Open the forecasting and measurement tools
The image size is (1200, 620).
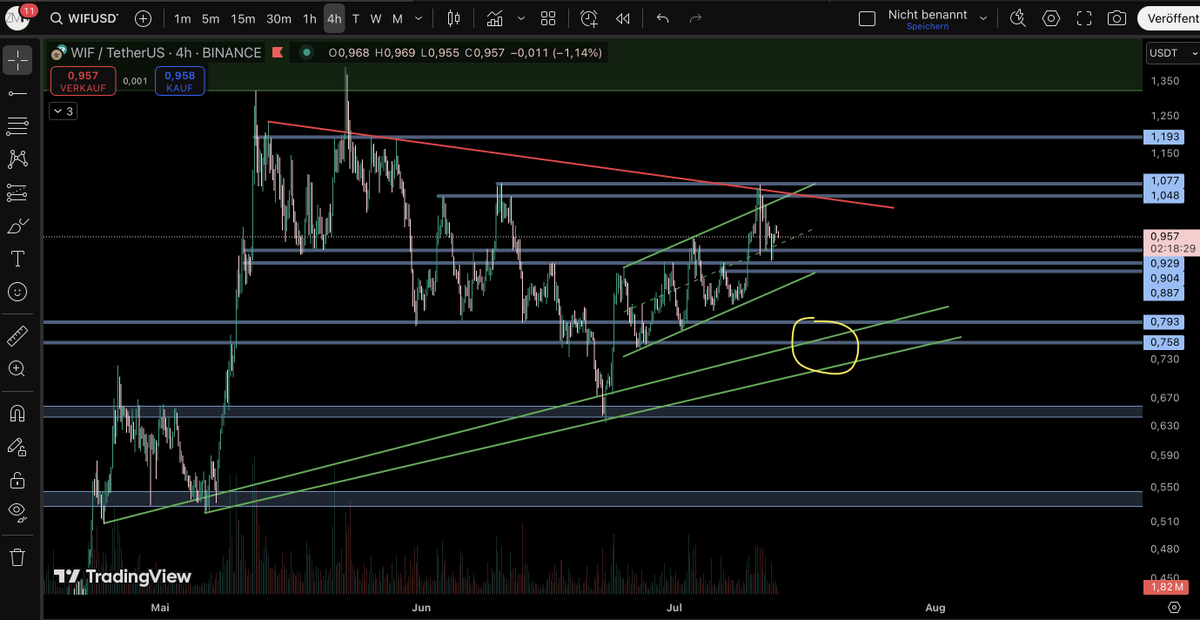click(x=17, y=192)
